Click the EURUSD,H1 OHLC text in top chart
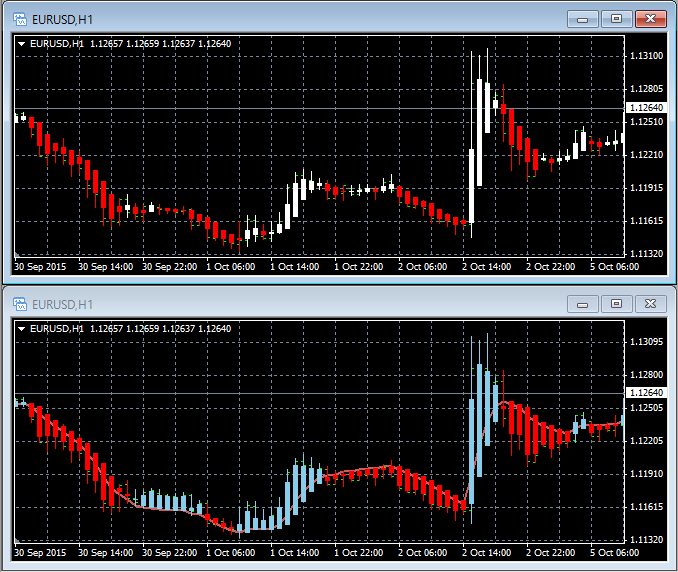This screenshot has width=678, height=572. tap(131, 44)
